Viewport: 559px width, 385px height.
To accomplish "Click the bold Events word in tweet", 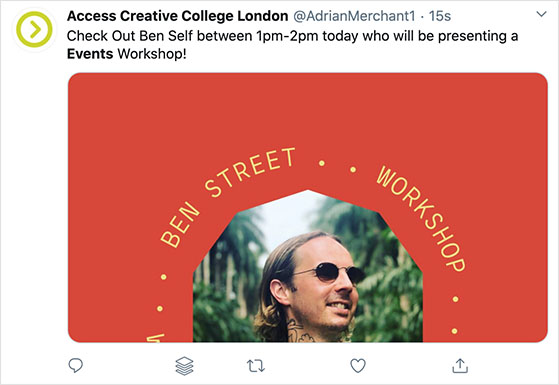I will 90,54.
